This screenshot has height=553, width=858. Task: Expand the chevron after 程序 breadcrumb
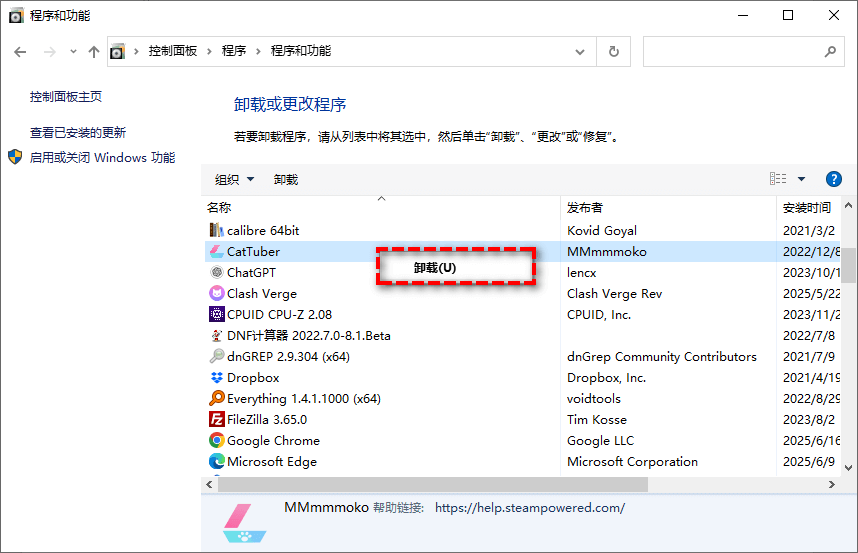(258, 51)
